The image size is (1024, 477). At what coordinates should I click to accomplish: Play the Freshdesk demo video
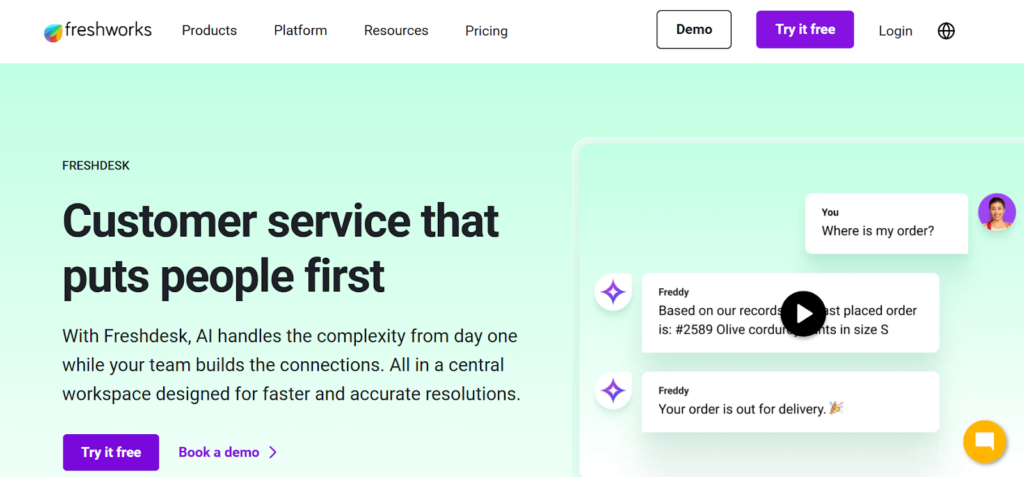pos(803,313)
